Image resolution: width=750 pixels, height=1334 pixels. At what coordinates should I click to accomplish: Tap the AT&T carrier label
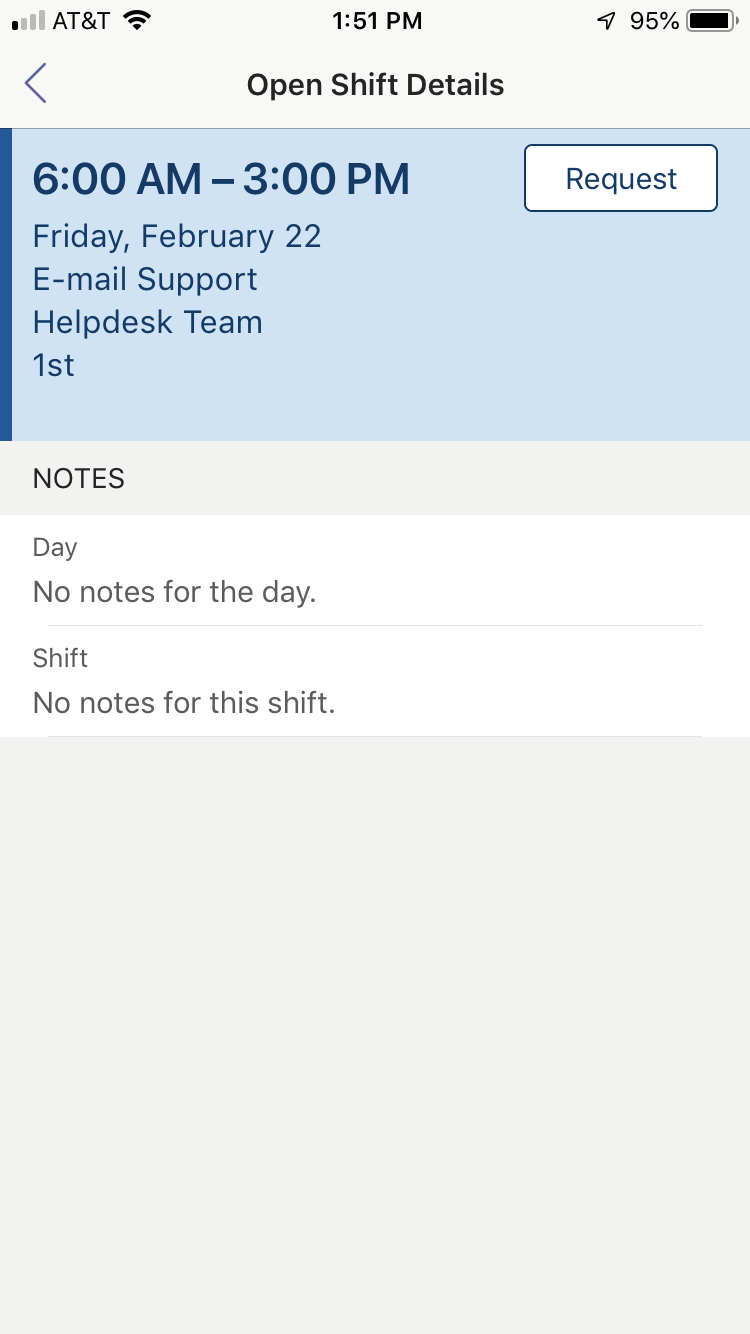[x=81, y=20]
